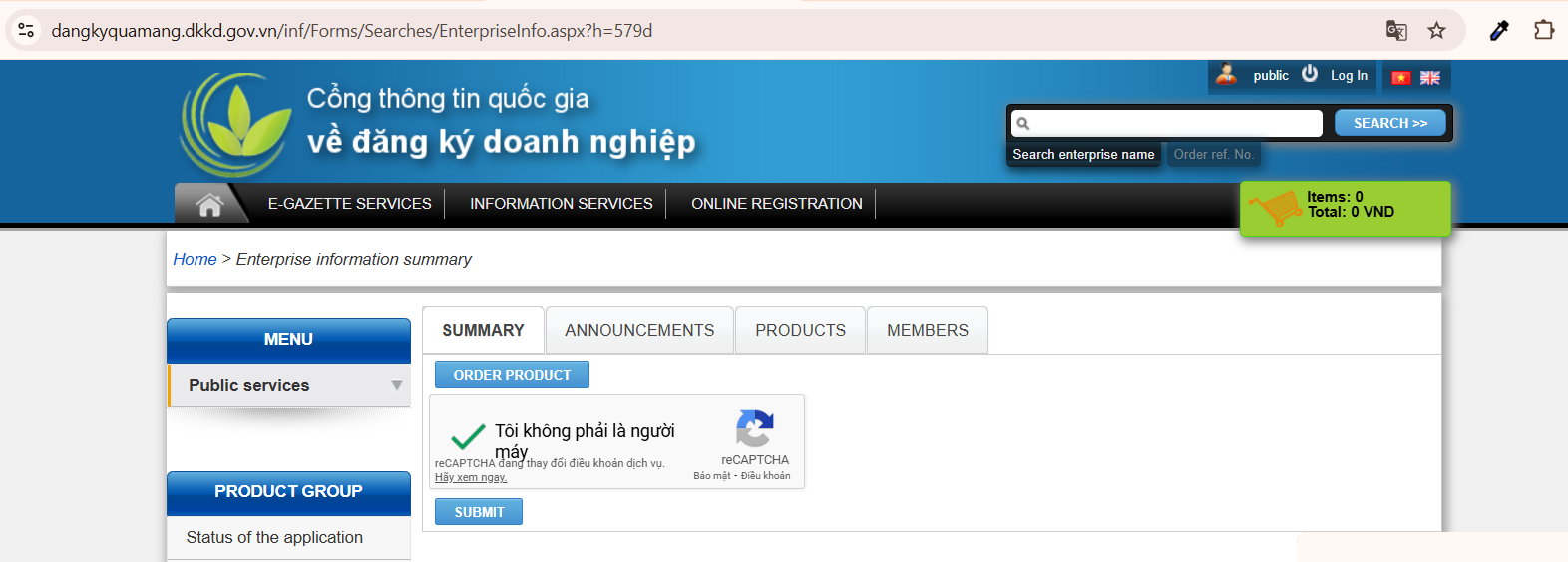This screenshot has width=1568, height=562.
Task: Toggle the reCAPTCHA not-a-robot checkbox
Action: click(467, 437)
